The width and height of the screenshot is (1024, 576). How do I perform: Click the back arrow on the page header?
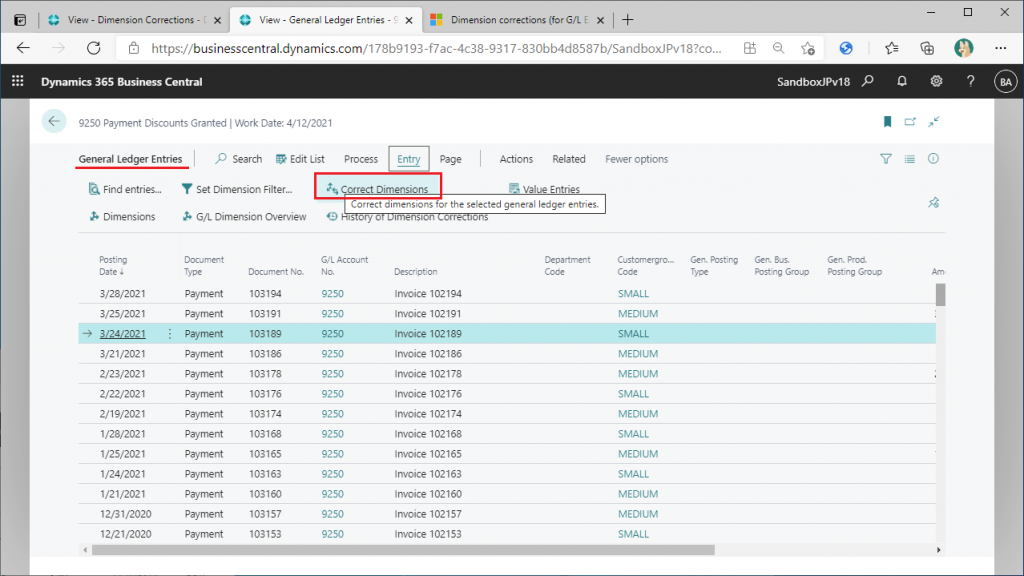coord(54,121)
